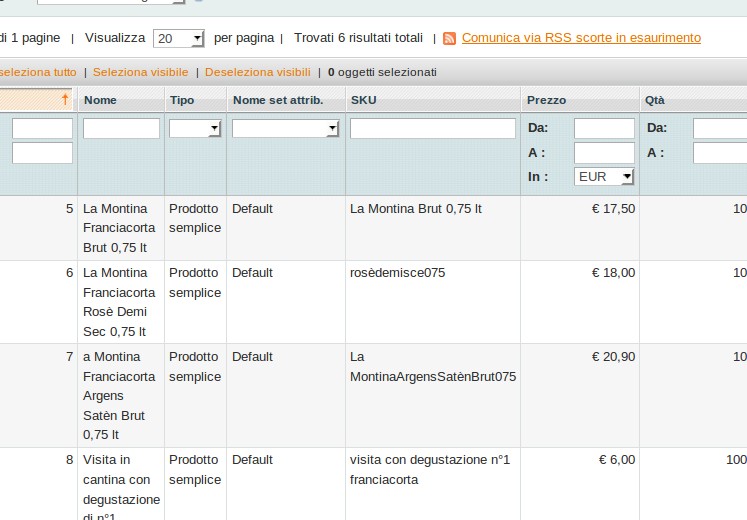Click price cell € 20,90
Image resolution: width=747 pixels, height=520 pixels.
click(614, 357)
